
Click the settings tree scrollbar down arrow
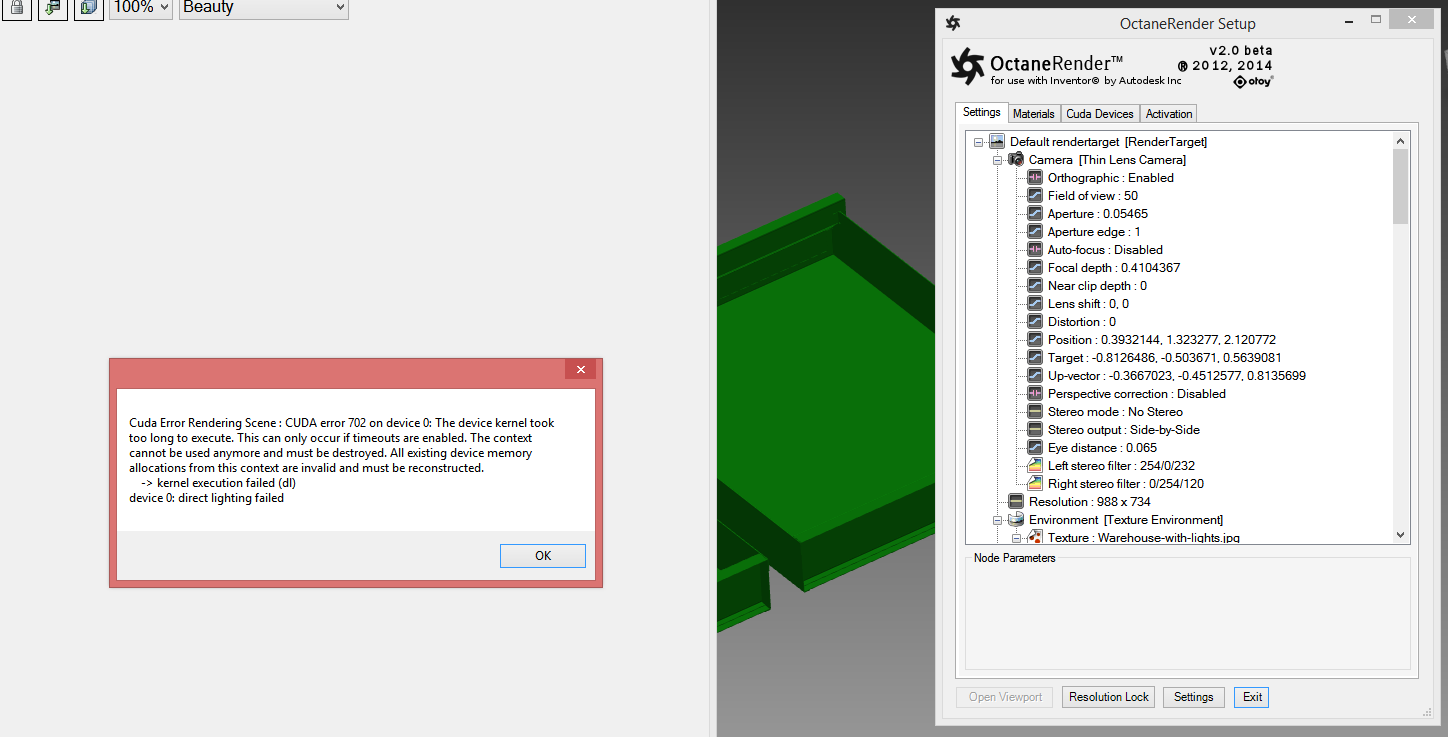click(x=1400, y=536)
